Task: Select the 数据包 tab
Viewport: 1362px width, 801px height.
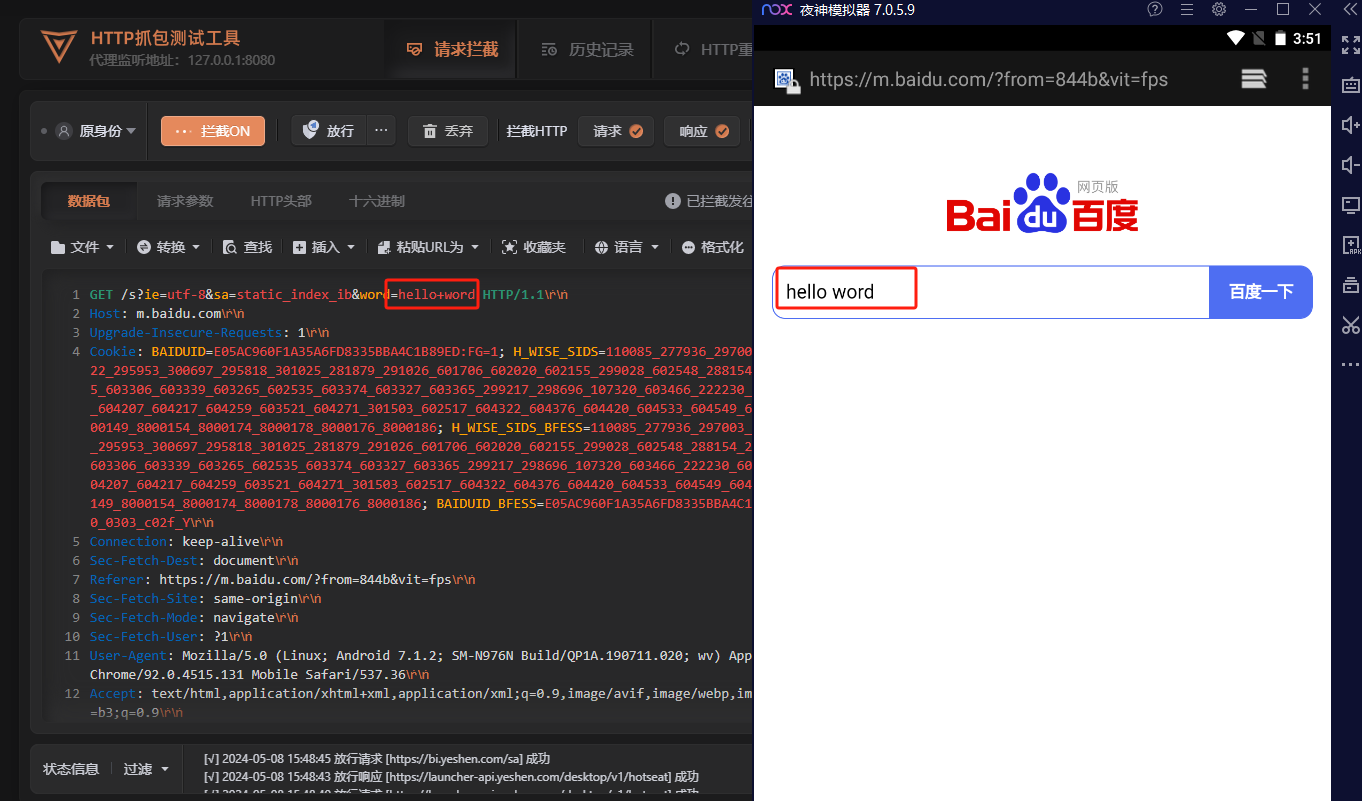Action: tap(89, 201)
